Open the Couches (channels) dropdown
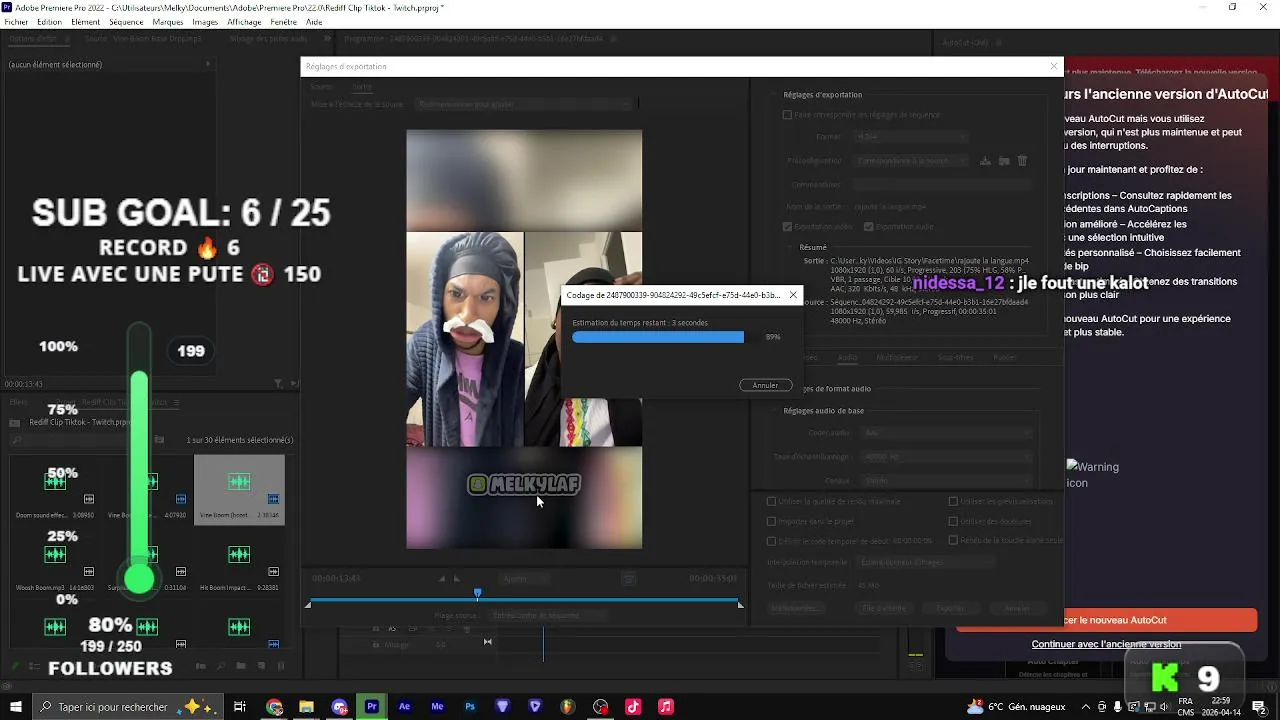Viewport: 1280px width, 720px height. (945, 481)
